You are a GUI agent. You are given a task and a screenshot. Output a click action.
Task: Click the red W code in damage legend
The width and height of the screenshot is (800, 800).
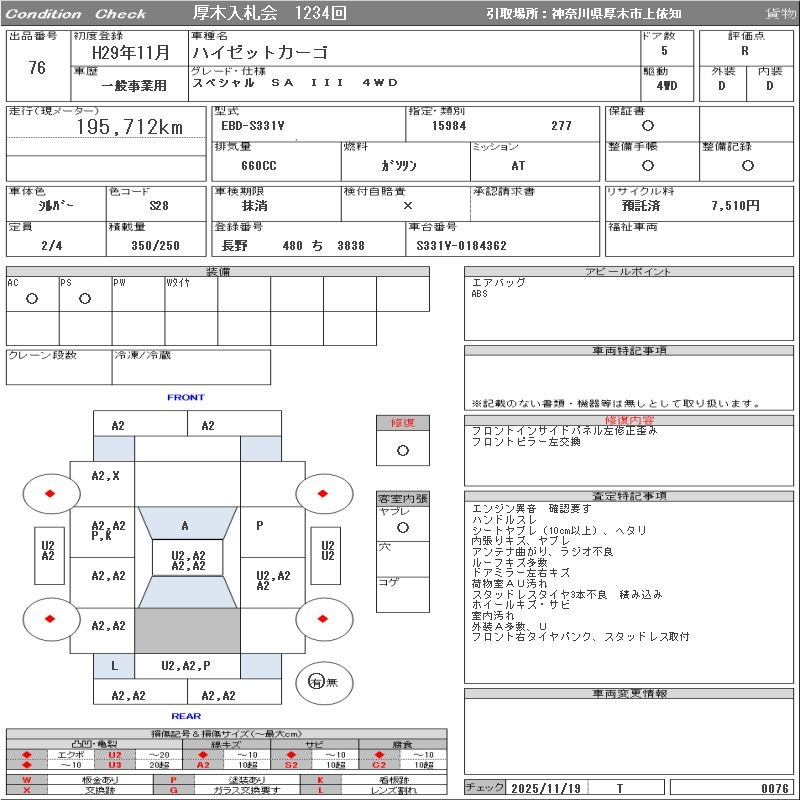(27, 779)
